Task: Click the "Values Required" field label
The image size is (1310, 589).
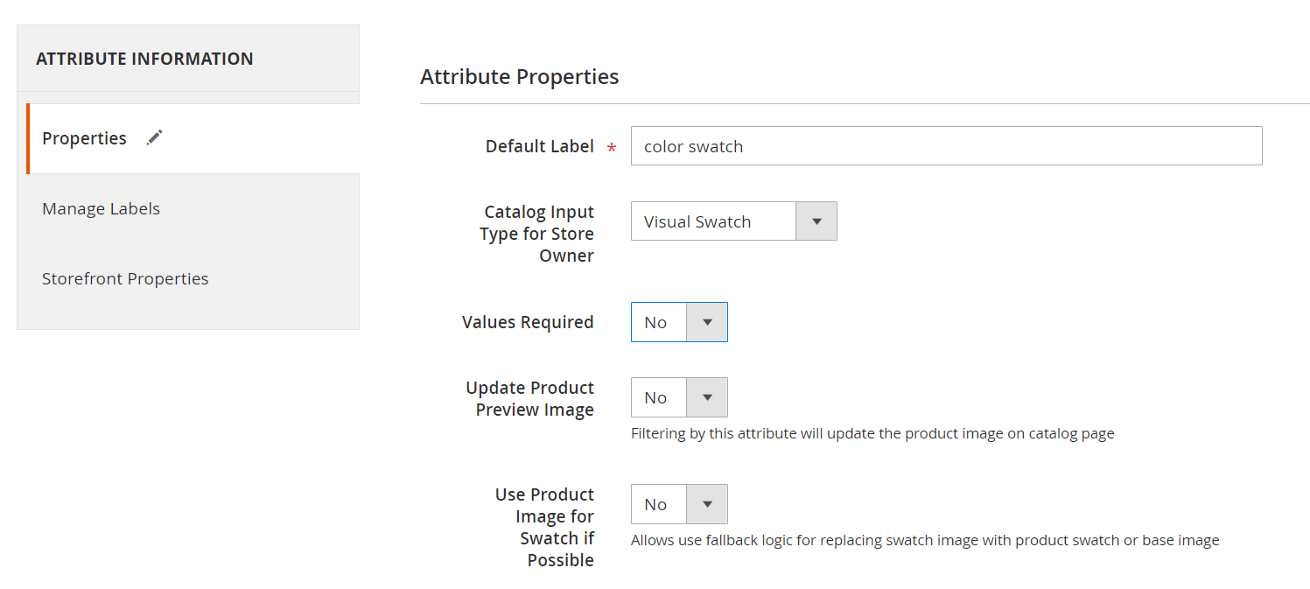Action: click(527, 322)
